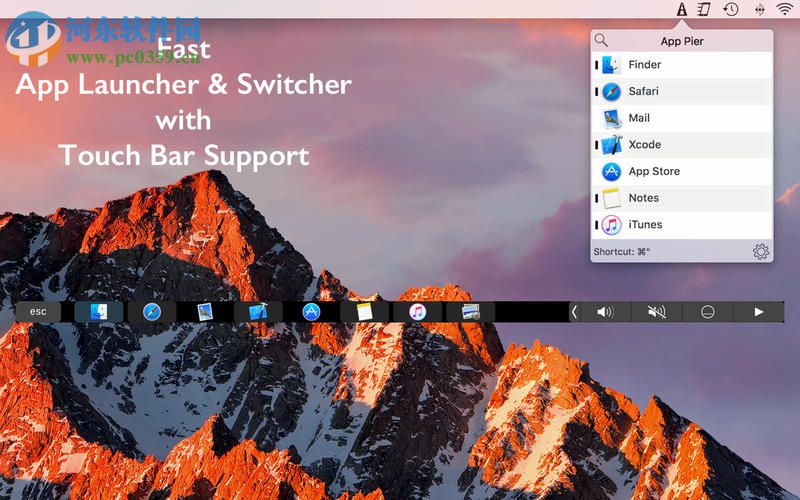Tap Finder icon on the Touch Bar

tap(98, 312)
